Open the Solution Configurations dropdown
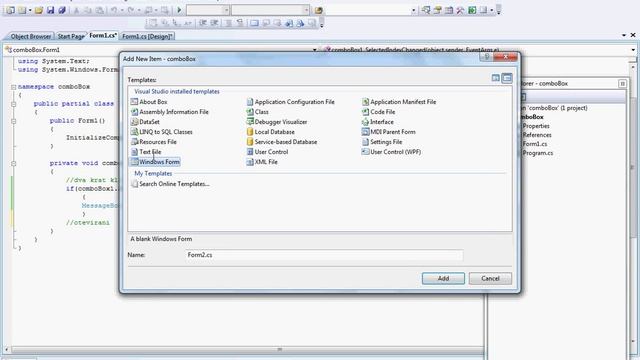This screenshot has width=640, height=360. [227, 10]
